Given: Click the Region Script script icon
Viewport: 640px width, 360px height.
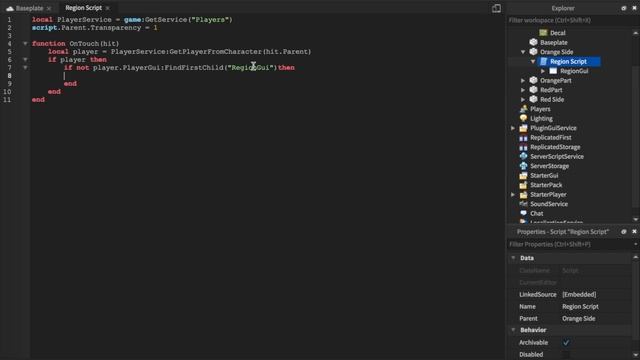Looking at the screenshot, I should tap(543, 61).
